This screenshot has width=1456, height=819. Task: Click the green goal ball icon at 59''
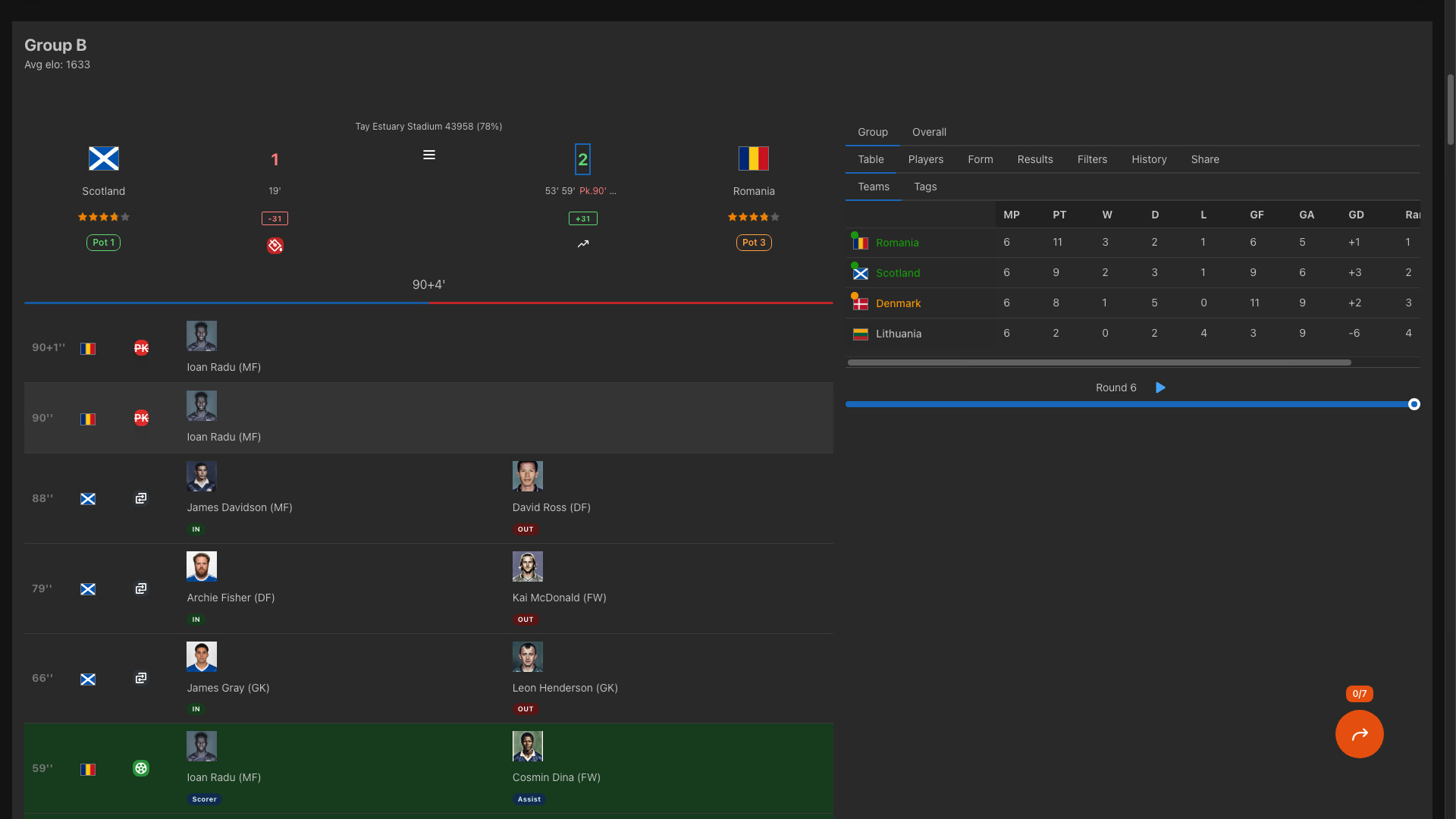point(141,768)
